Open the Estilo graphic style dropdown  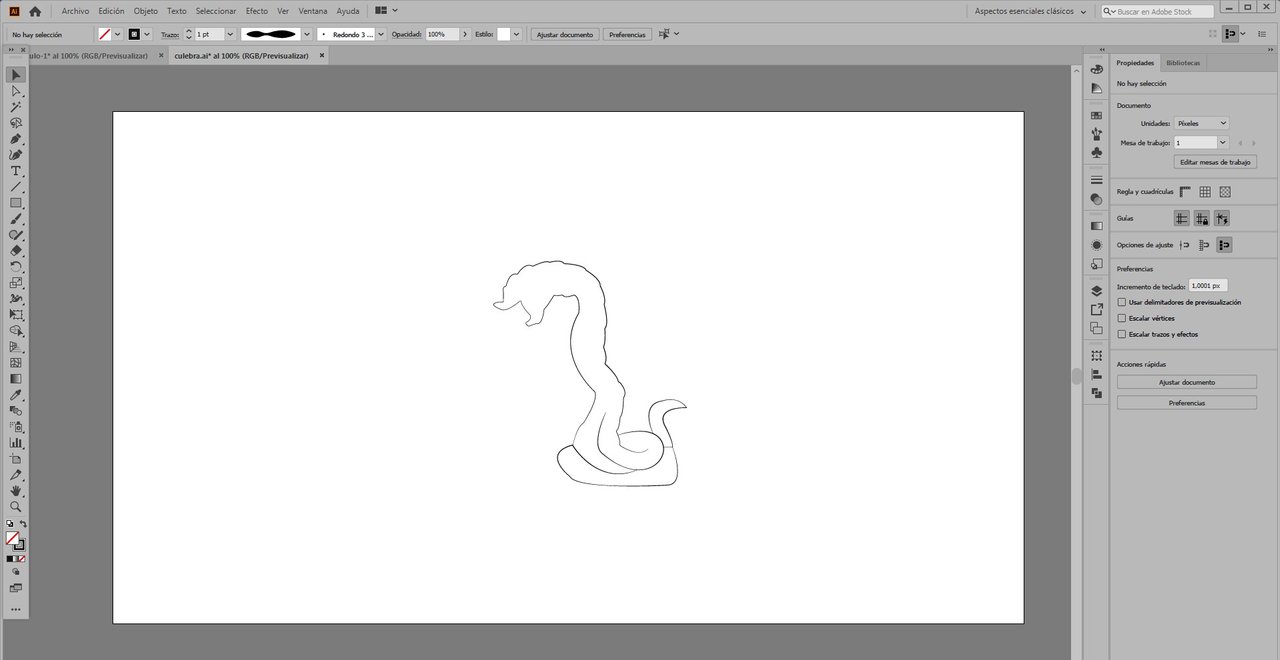tap(516, 34)
